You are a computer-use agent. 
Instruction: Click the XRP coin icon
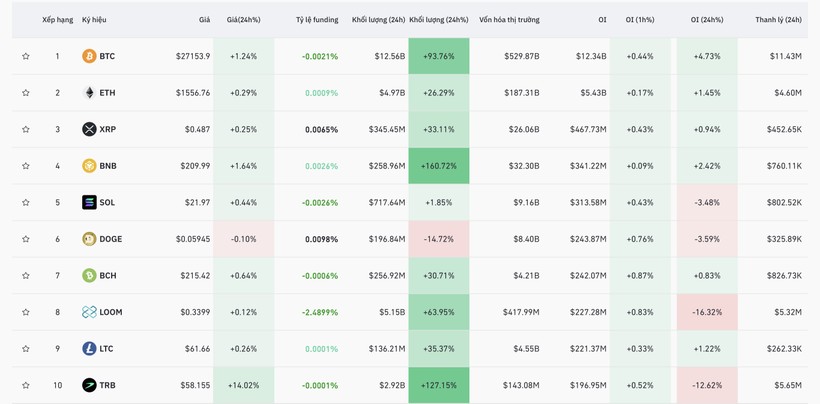89,130
